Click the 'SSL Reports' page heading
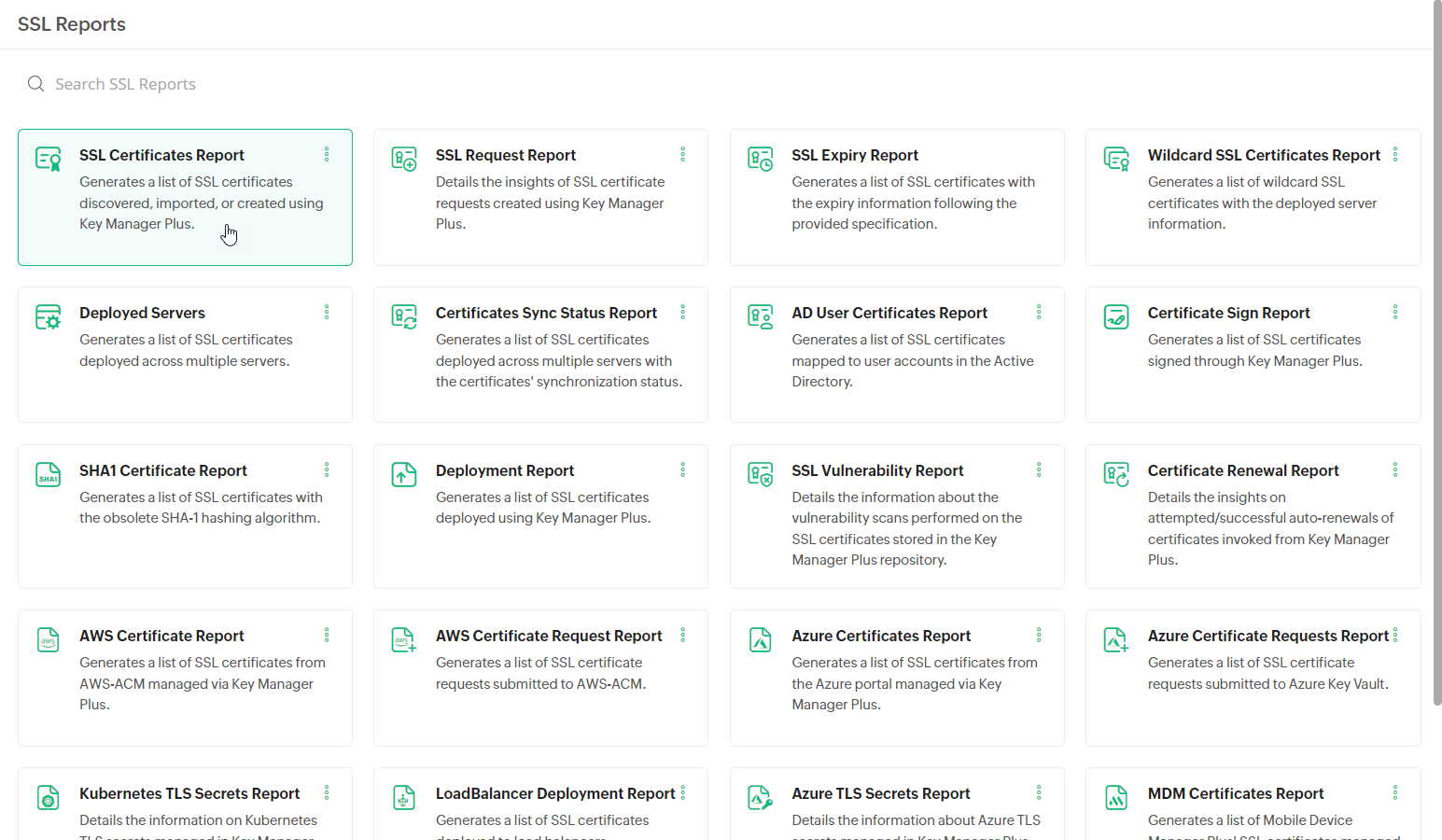The height and width of the screenshot is (840, 1442). click(72, 24)
